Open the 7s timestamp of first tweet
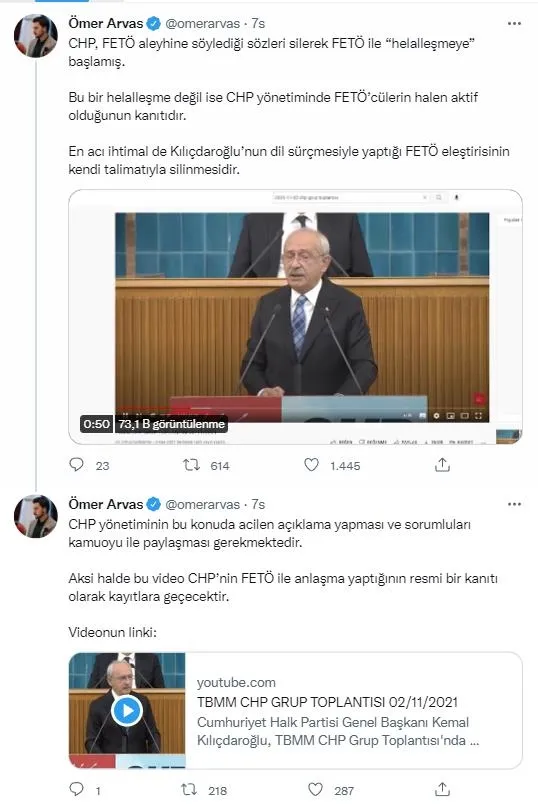The height and width of the screenshot is (806, 538). tap(258, 24)
